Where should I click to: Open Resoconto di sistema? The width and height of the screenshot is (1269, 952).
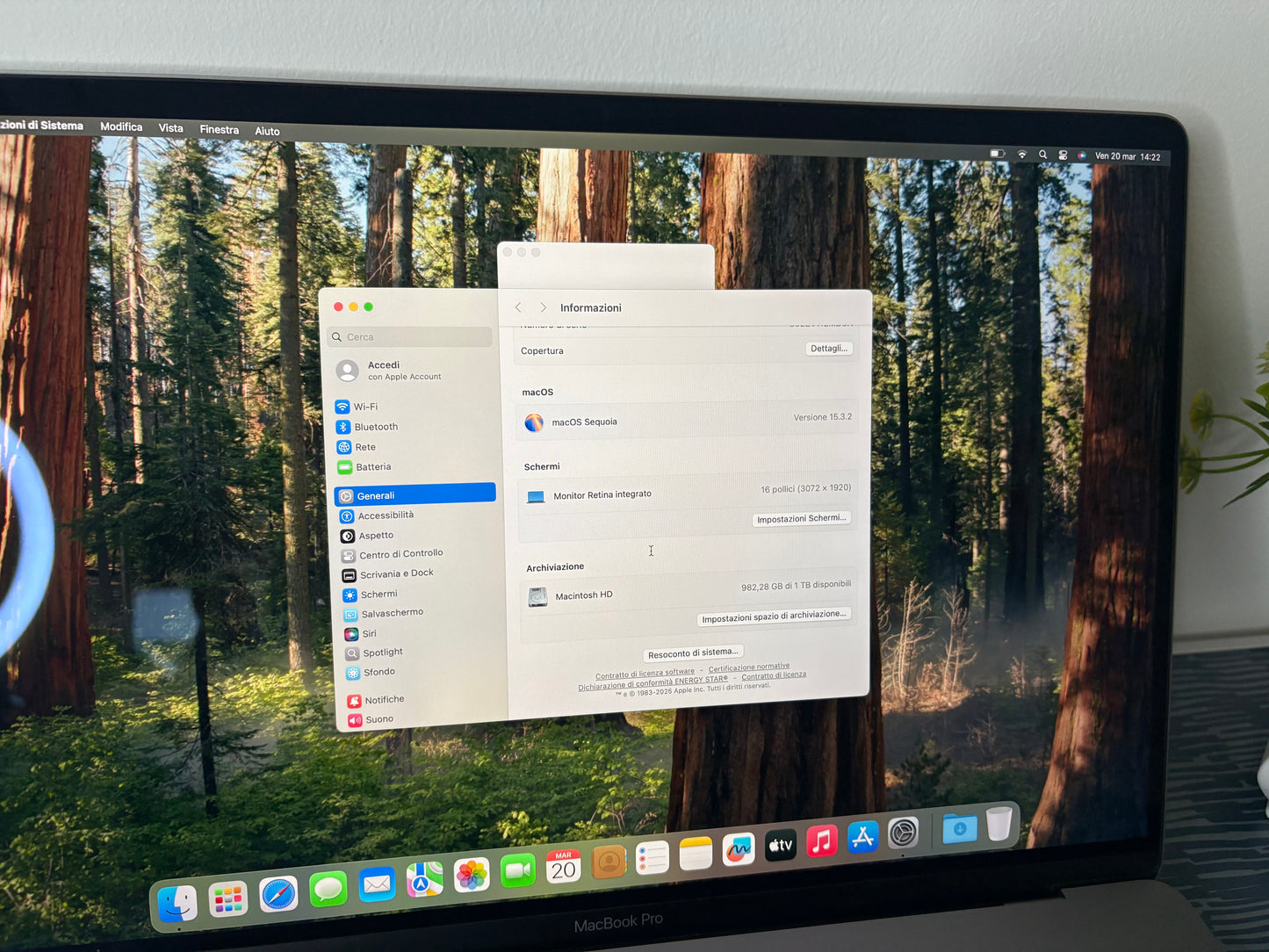click(693, 652)
